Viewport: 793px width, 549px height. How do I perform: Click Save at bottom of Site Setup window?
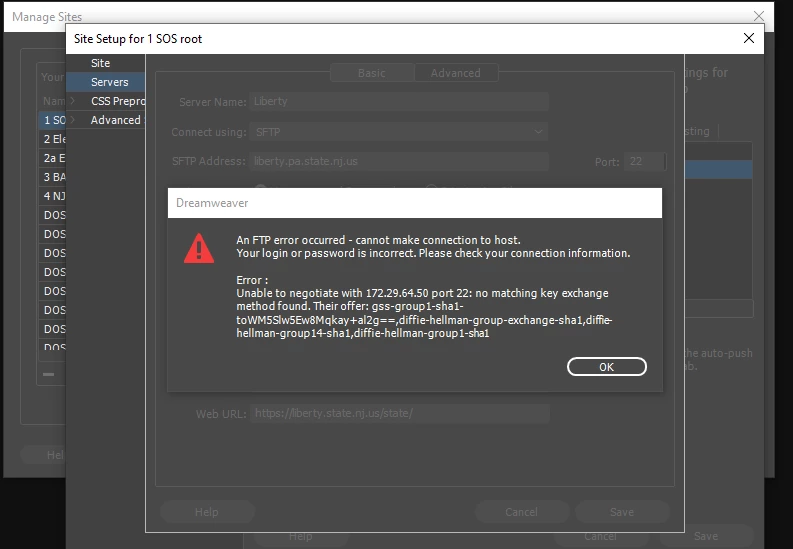coord(706,536)
